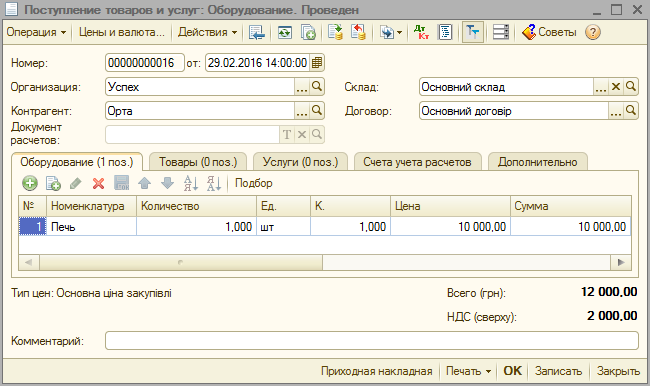Open the go-to related documents dropdown icon

point(391,32)
